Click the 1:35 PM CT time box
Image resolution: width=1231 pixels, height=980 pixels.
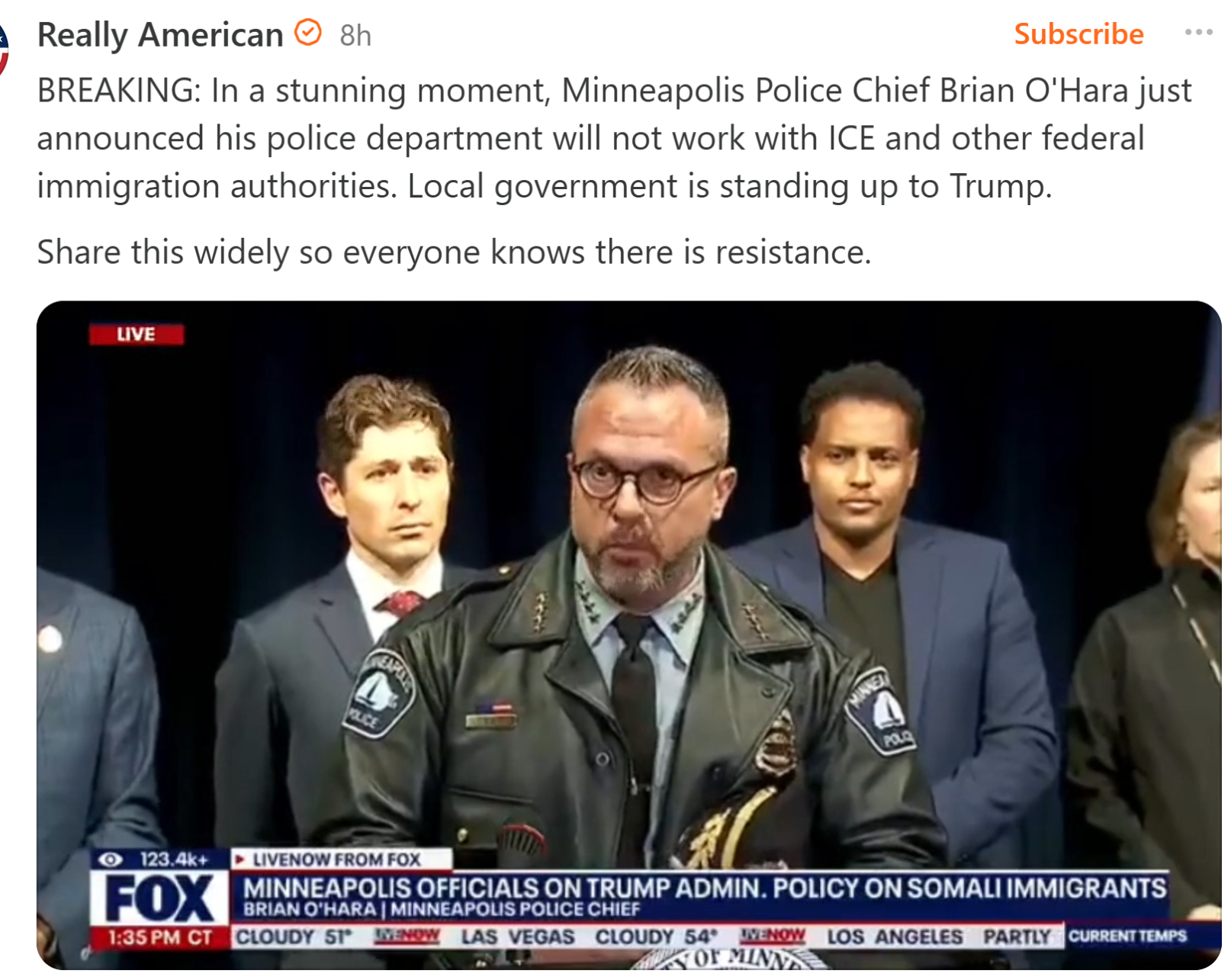point(160,937)
